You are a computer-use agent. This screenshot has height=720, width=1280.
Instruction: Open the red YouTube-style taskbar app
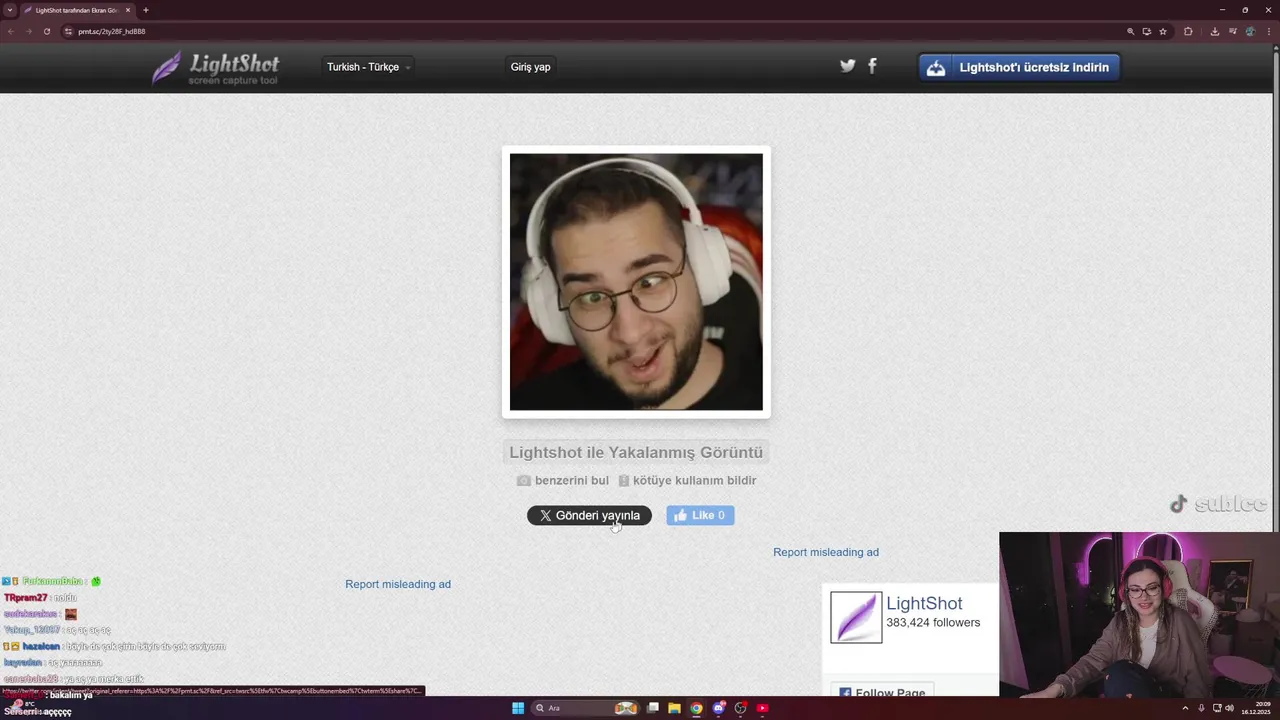(762, 708)
